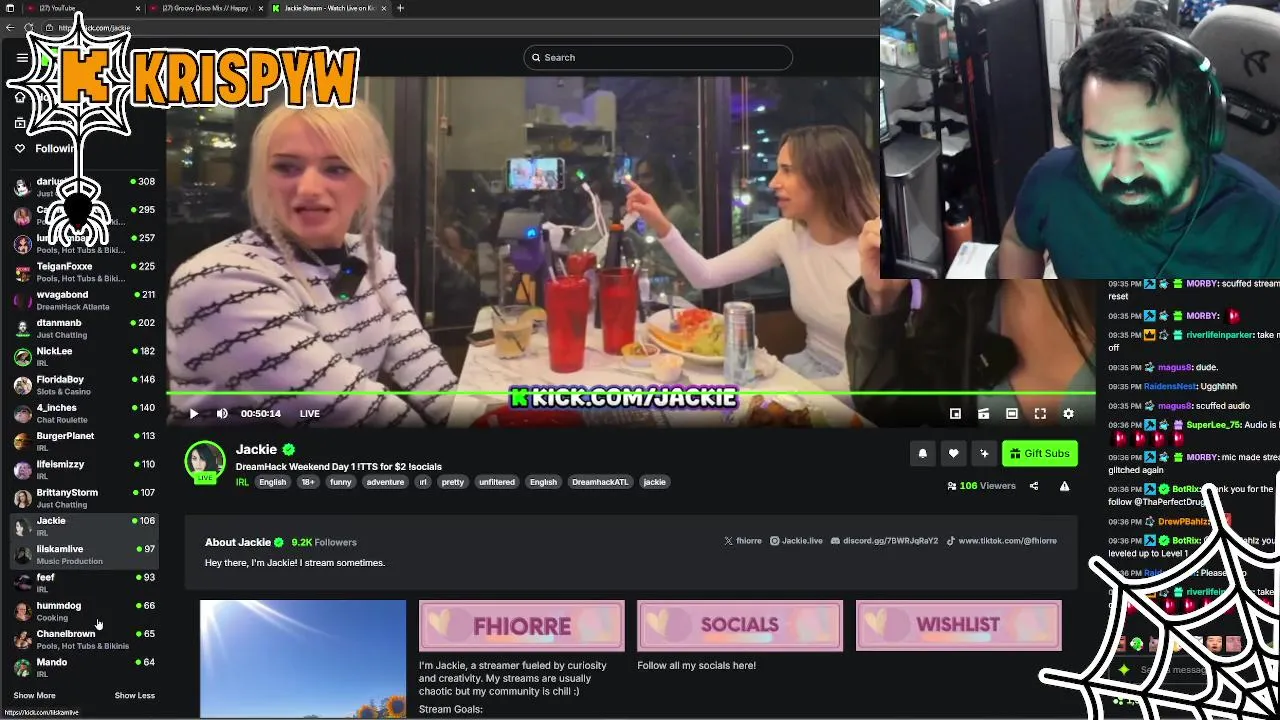Mute the stream volume speaker icon

pos(222,414)
